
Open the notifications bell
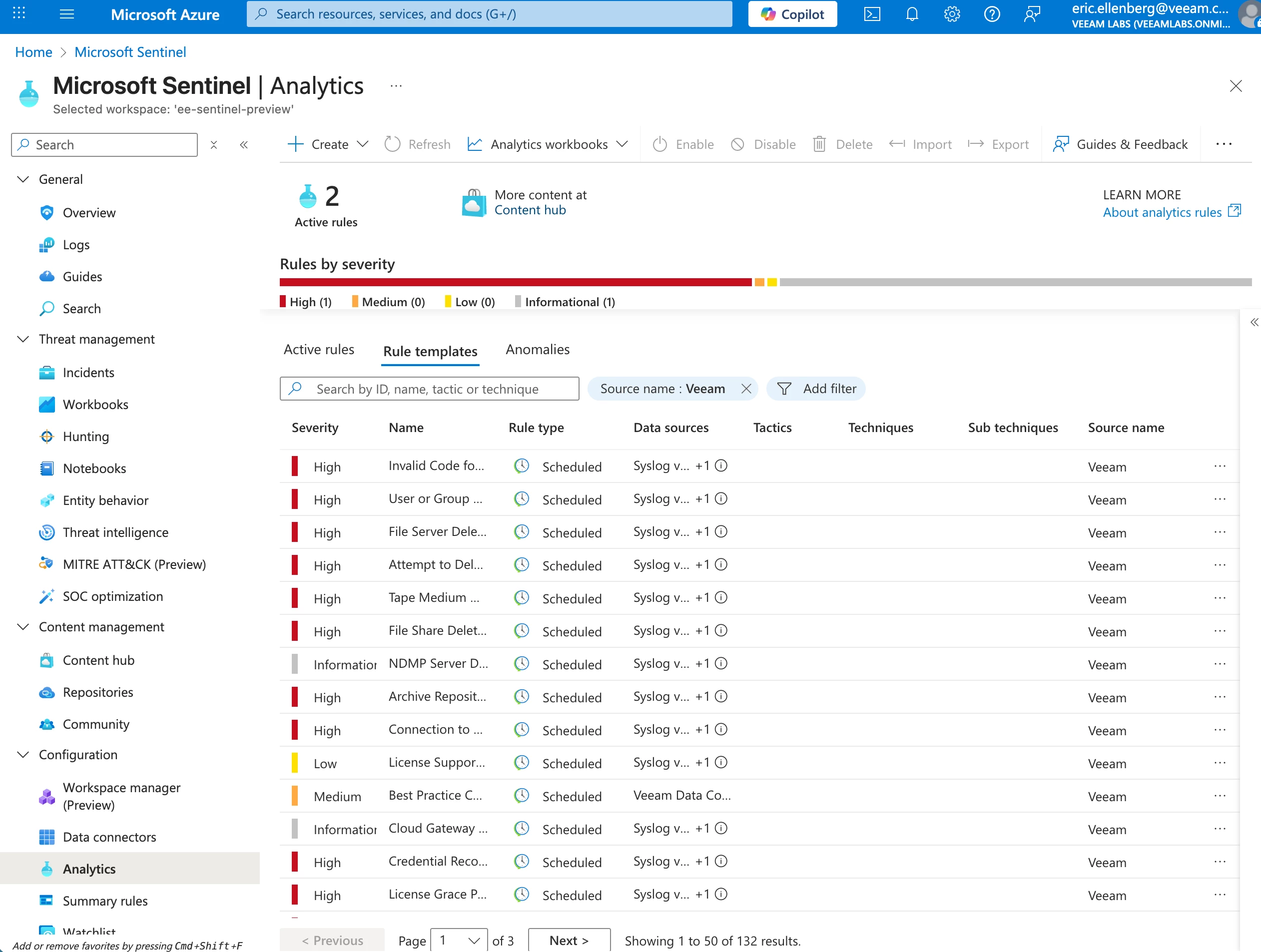[x=912, y=13]
